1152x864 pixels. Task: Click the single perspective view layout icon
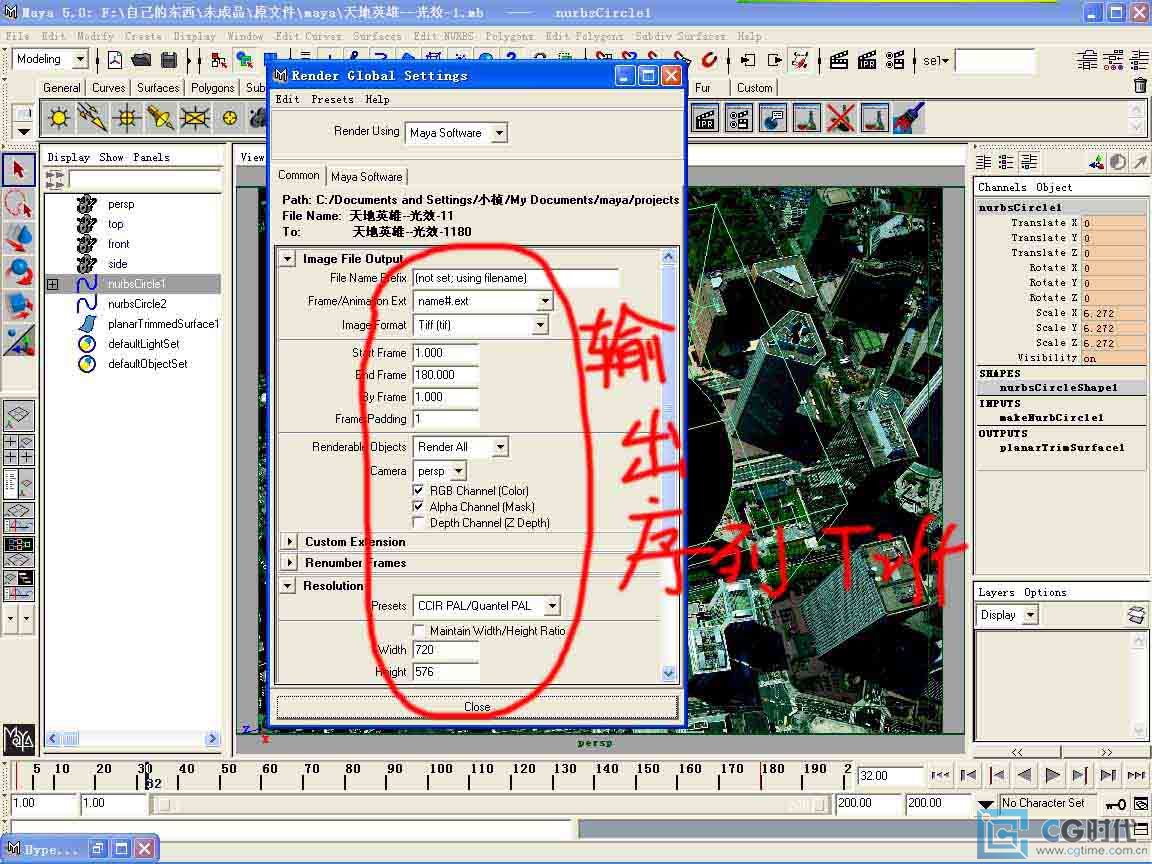(x=18, y=416)
